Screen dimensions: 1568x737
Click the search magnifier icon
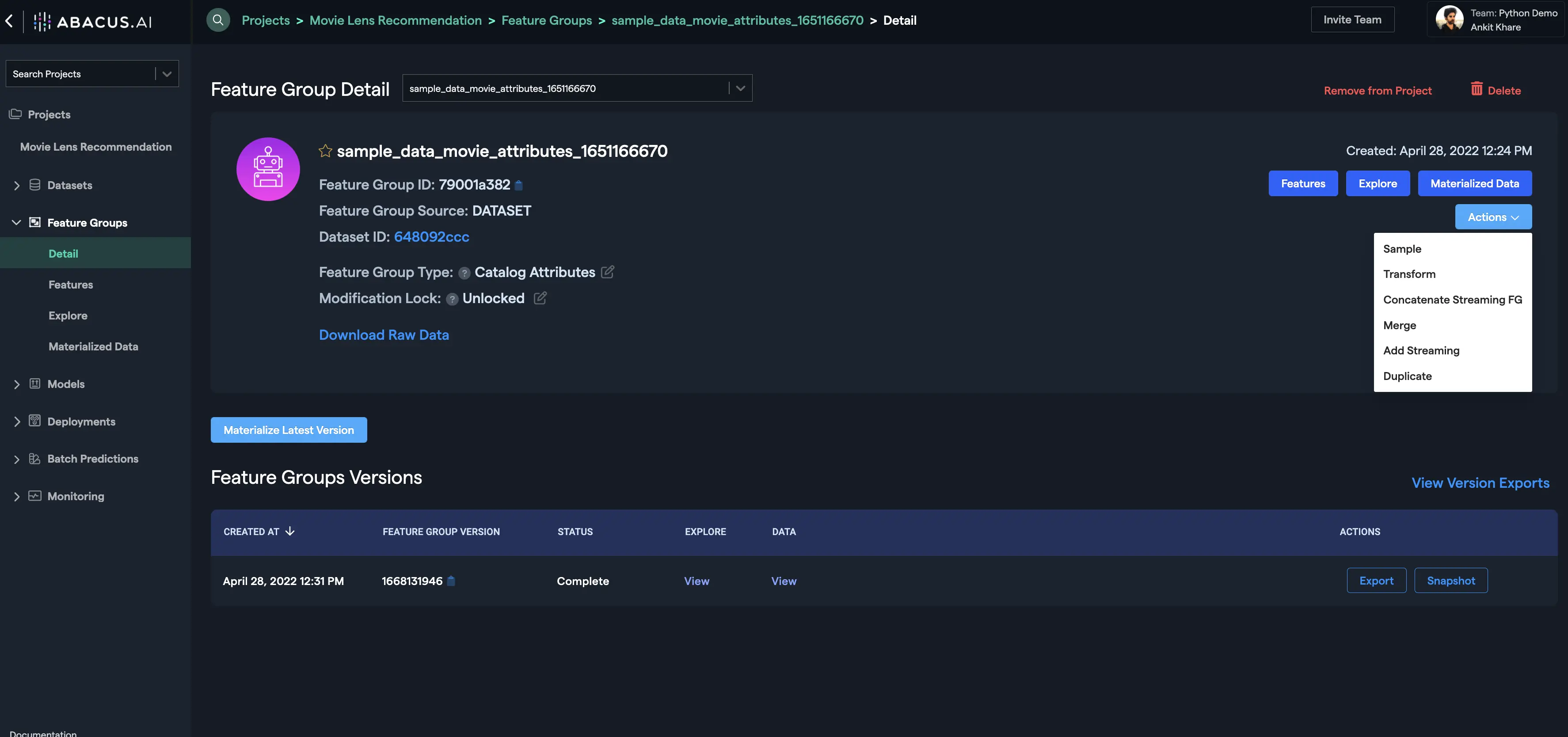(218, 20)
